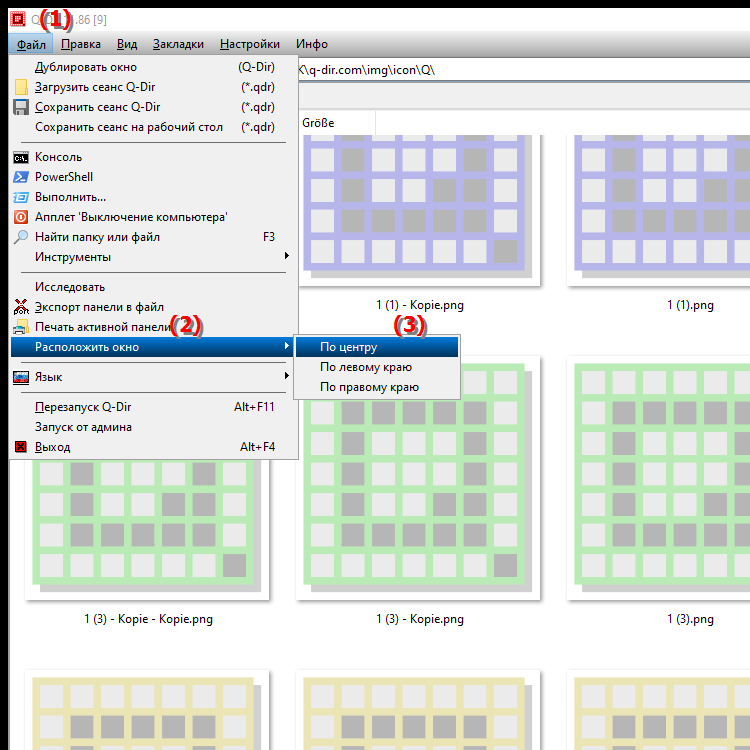The width and height of the screenshot is (750, 750).
Task: Choose Экспорт панели в файл
Action: click(153, 307)
